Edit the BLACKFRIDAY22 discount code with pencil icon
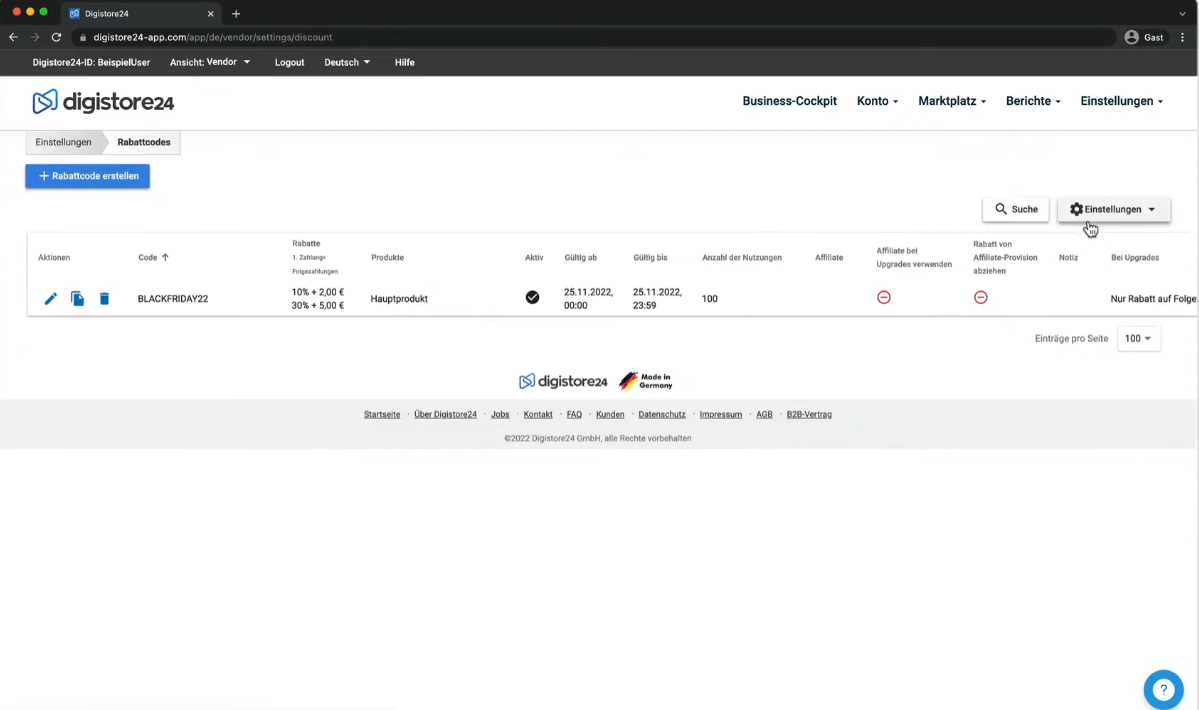Viewport: 1199px width, 710px height. [50, 299]
